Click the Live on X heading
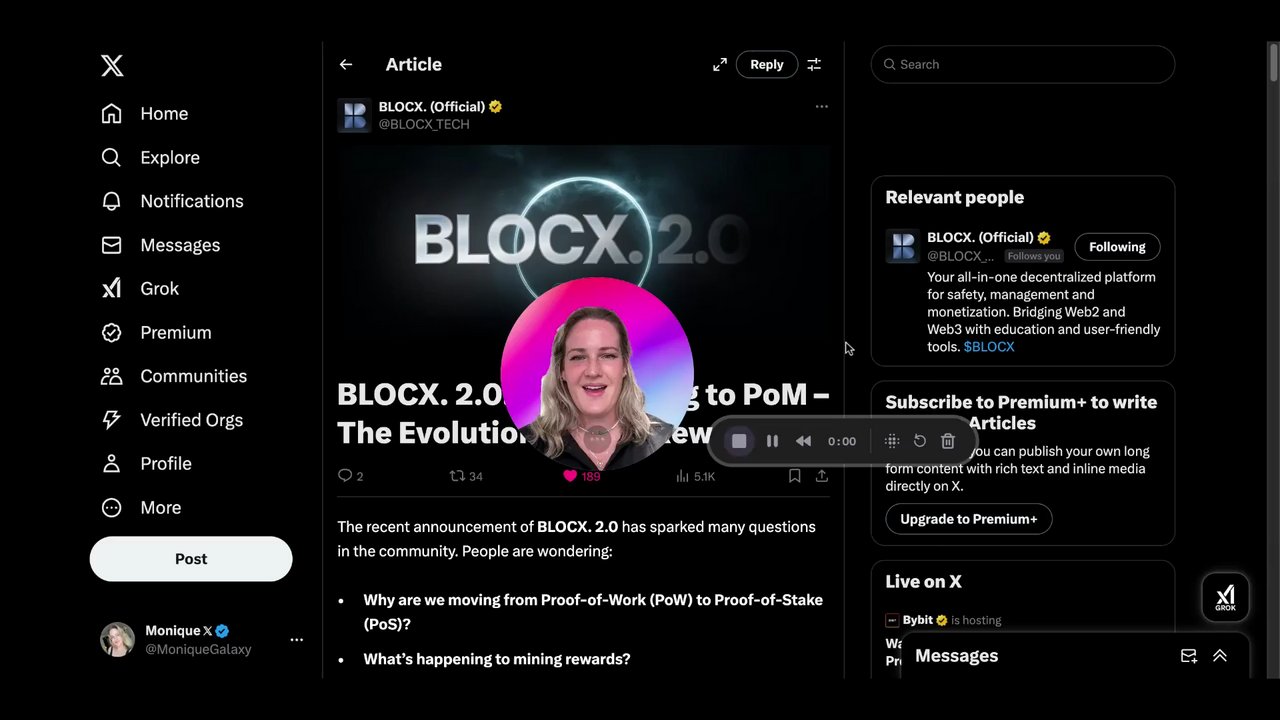 click(923, 581)
